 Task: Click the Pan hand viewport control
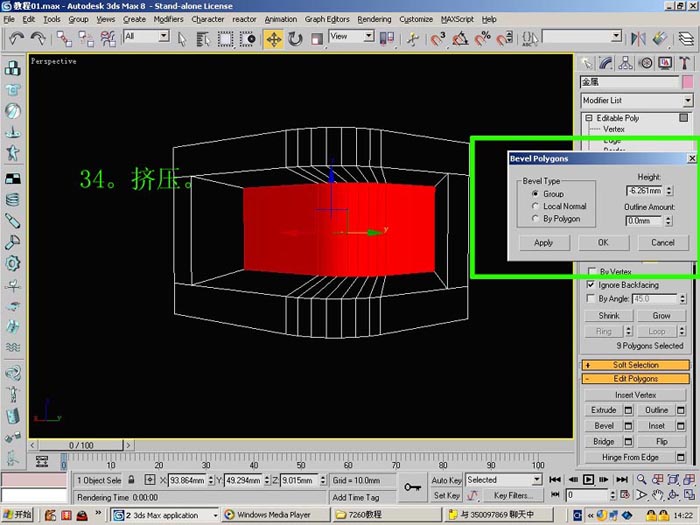(657, 495)
